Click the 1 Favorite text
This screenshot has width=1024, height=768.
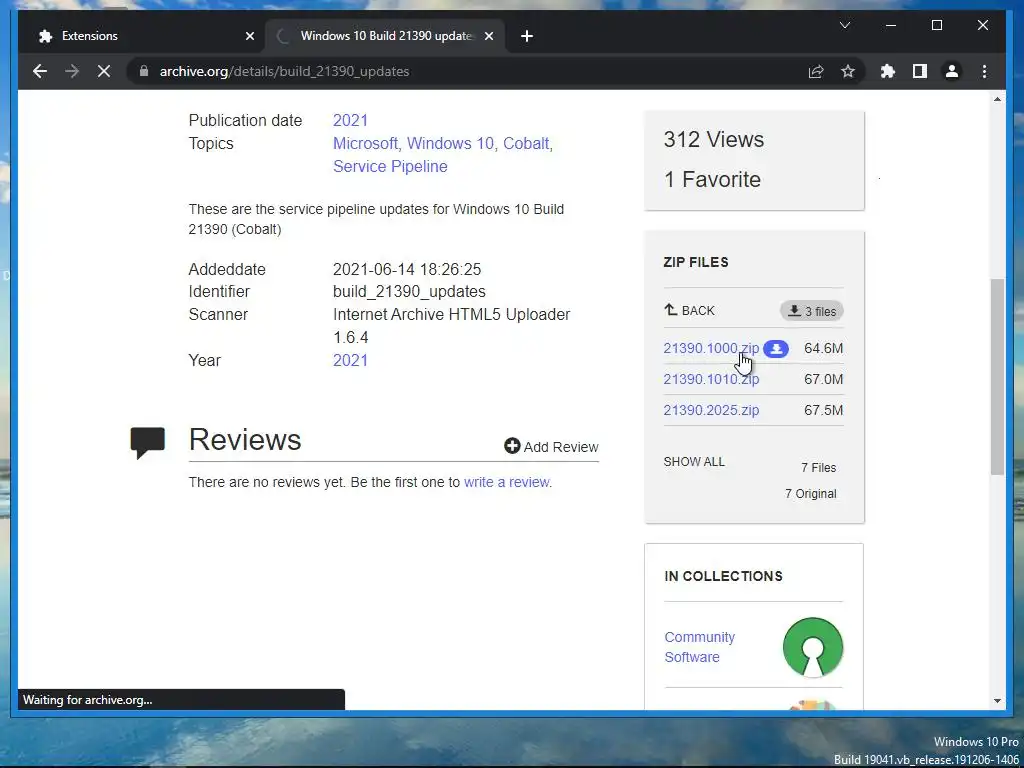(712, 179)
